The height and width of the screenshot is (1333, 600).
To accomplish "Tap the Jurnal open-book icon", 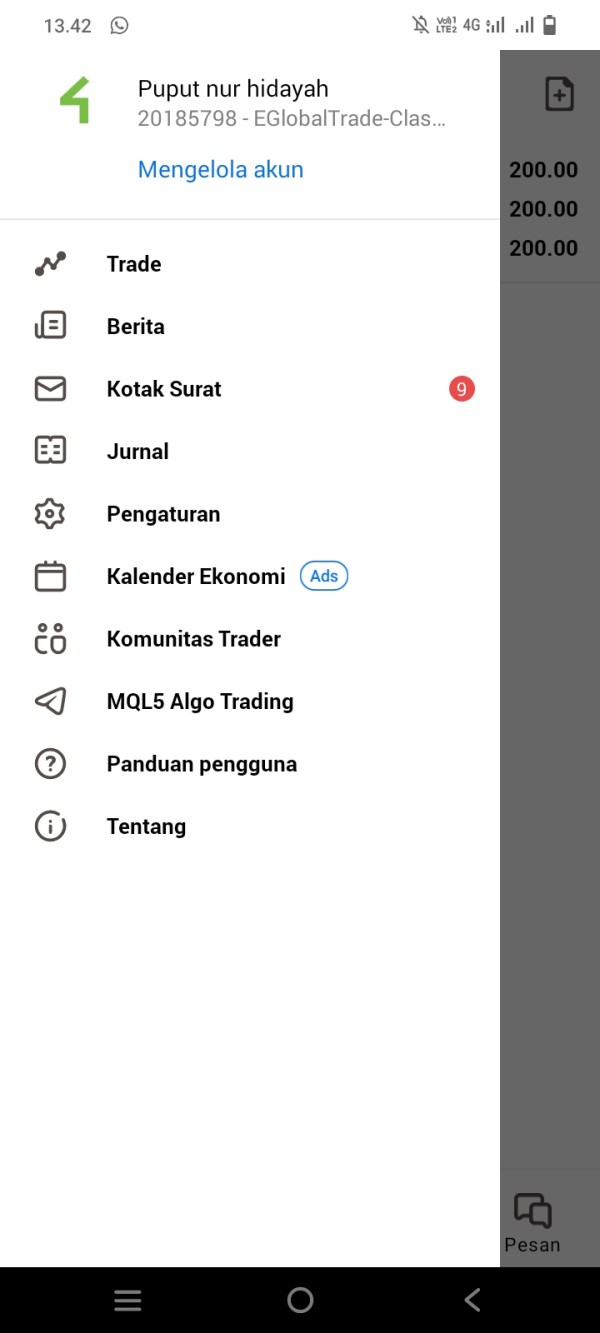I will [x=50, y=451].
